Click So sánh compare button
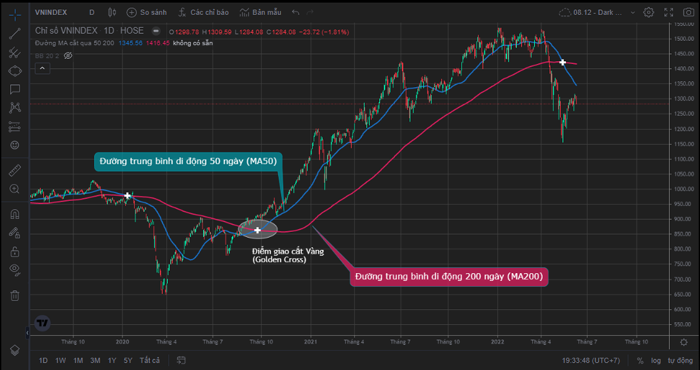The image size is (700, 370). click(147, 12)
